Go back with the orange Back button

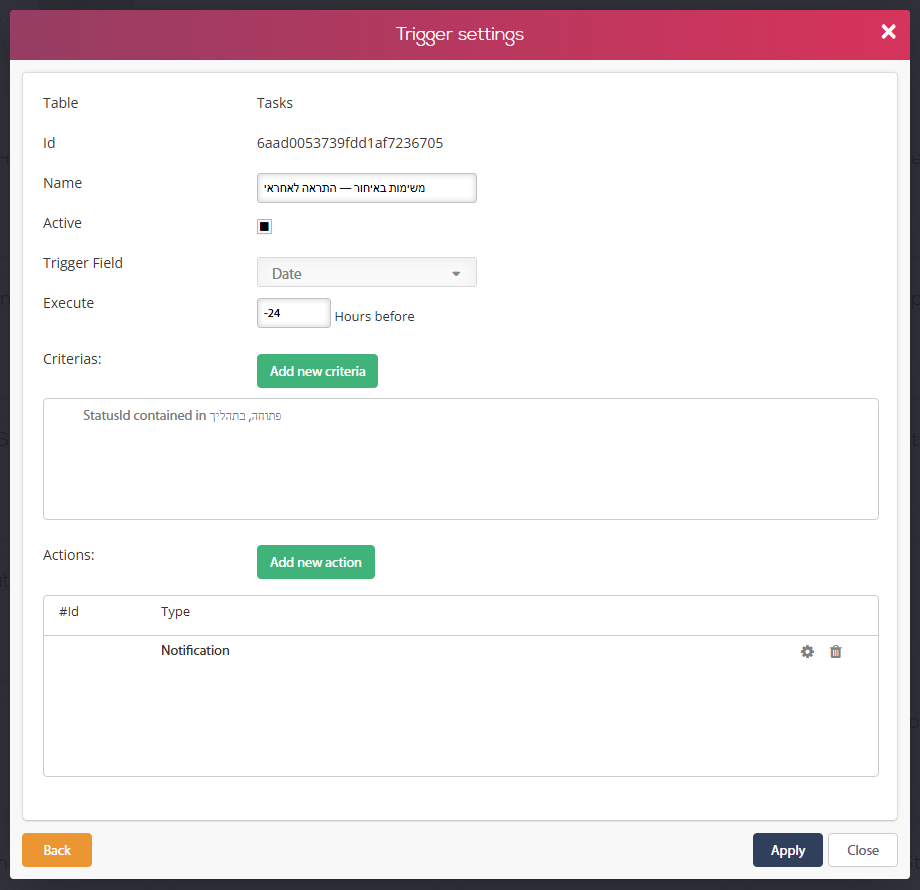tap(57, 850)
